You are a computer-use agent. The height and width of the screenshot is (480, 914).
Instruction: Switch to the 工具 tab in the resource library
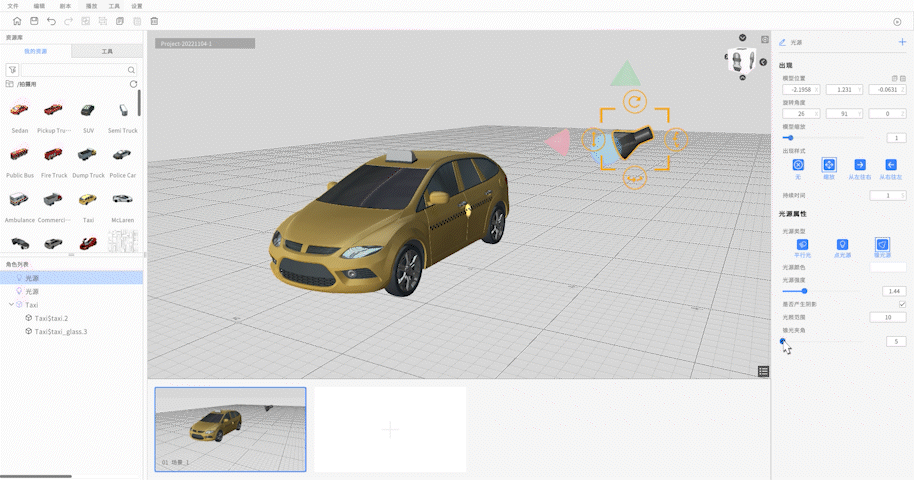coord(107,51)
